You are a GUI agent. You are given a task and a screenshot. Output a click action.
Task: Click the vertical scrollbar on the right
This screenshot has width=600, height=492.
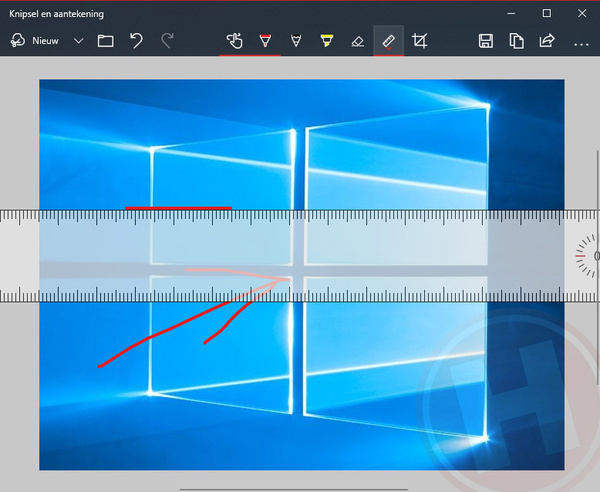[x=597, y=268]
